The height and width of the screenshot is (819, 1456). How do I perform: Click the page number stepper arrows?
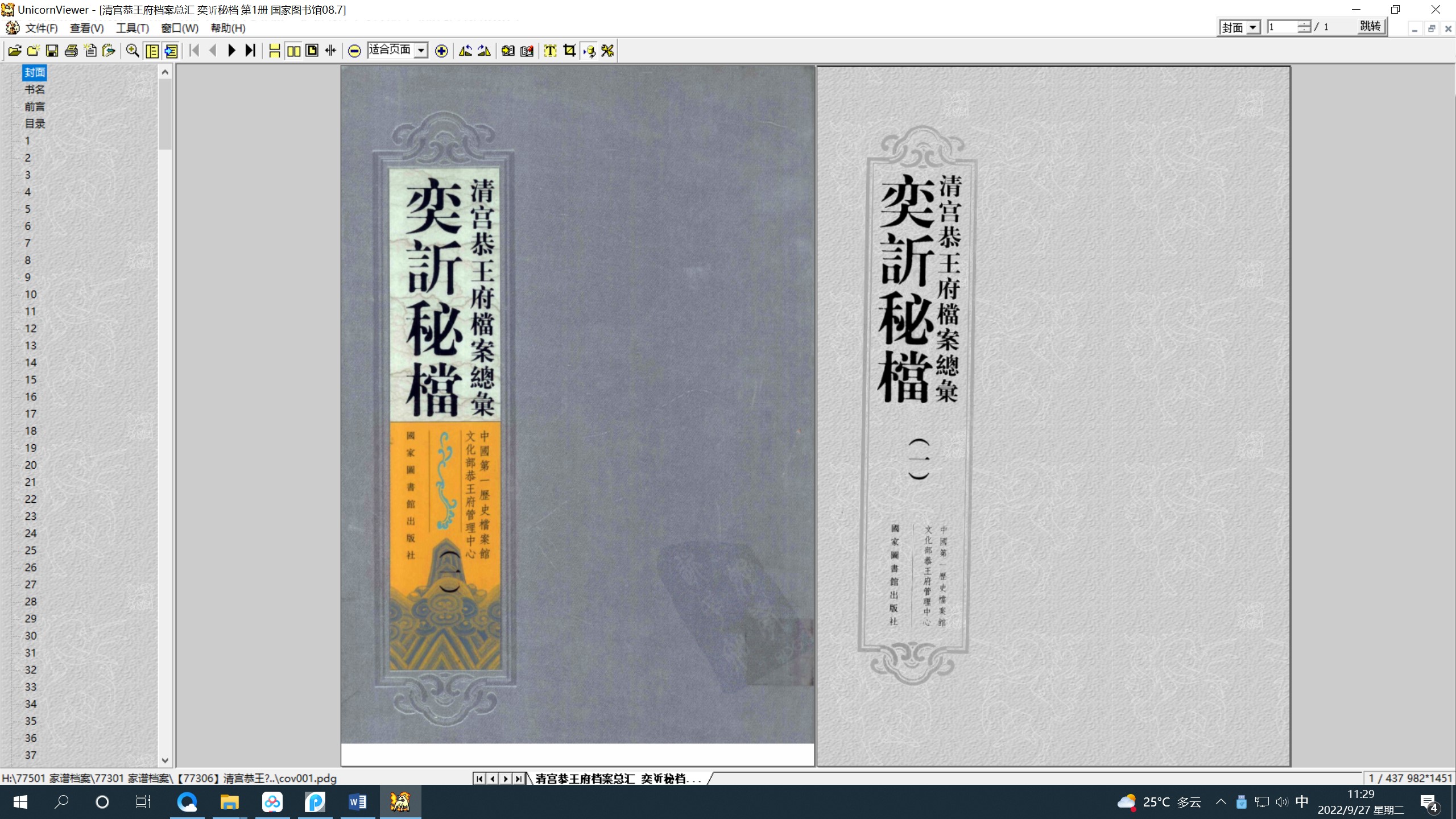1304,27
